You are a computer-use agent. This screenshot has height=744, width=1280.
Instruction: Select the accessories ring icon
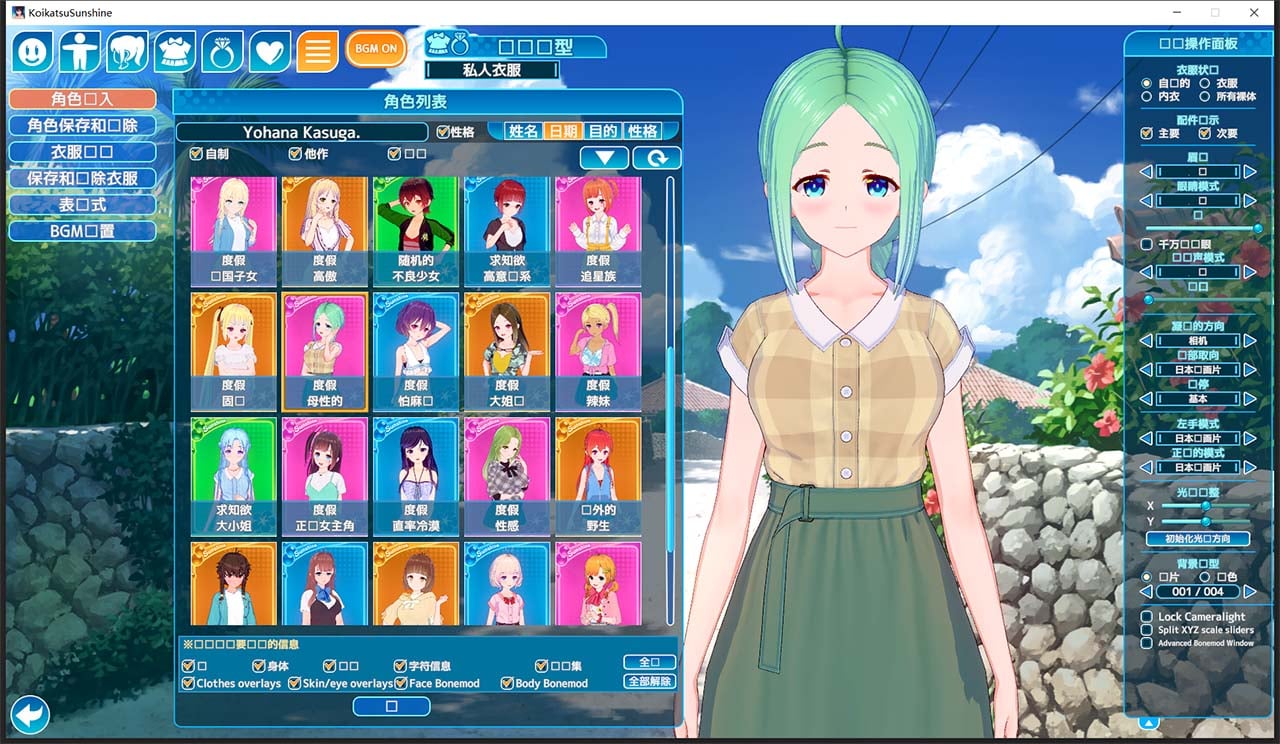tap(223, 49)
